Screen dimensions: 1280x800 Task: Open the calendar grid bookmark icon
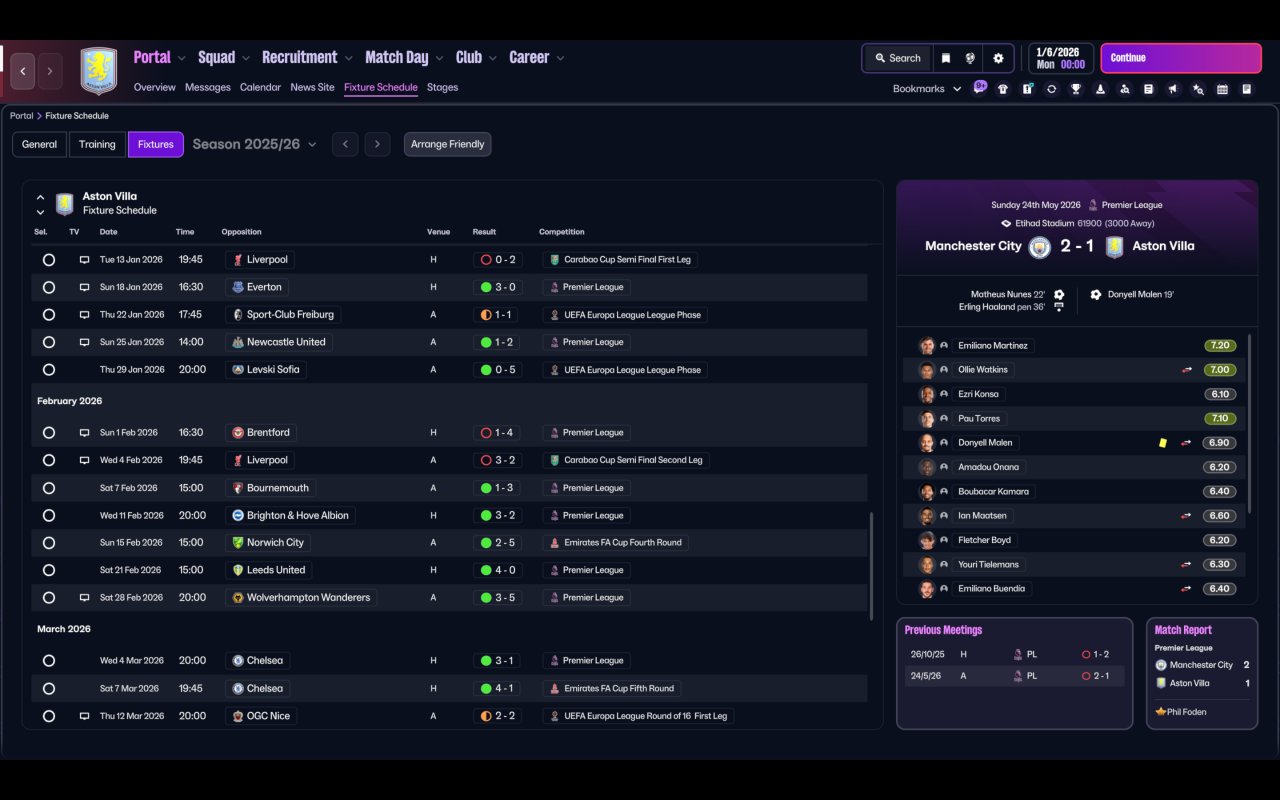[x=1222, y=89]
